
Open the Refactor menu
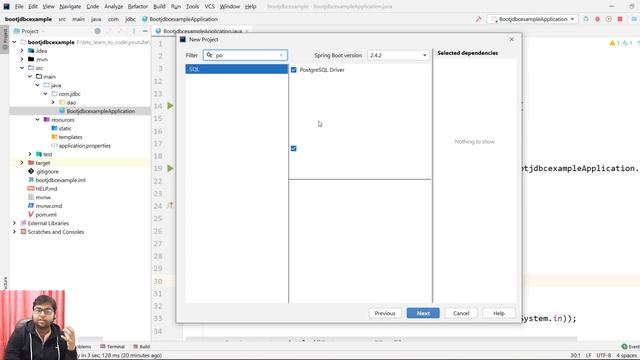[138, 7]
